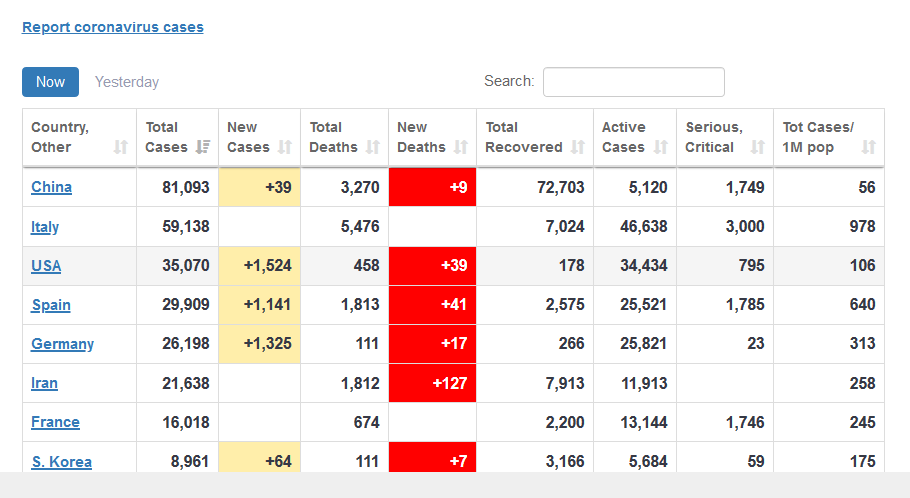
Task: Click sort arrows in Total Deaths header
Action: tap(373, 147)
